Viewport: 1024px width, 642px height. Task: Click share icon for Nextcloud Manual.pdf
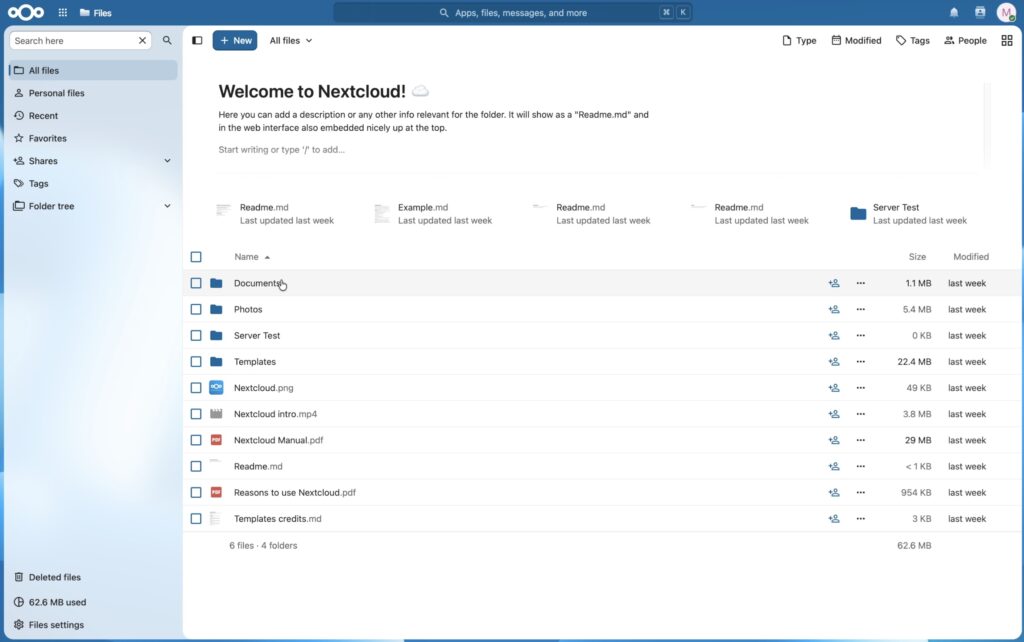click(834, 440)
